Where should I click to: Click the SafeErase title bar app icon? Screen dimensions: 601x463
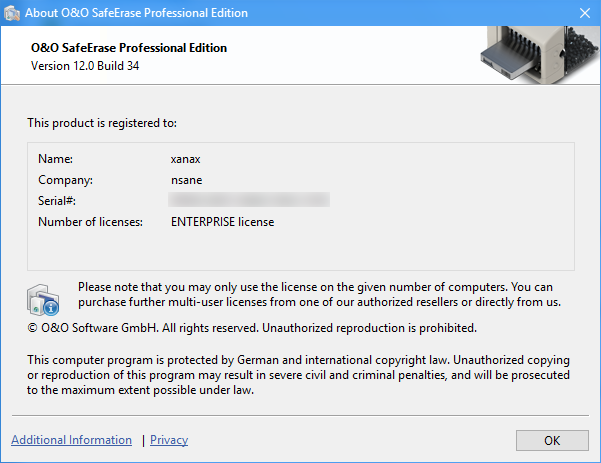click(x=14, y=13)
